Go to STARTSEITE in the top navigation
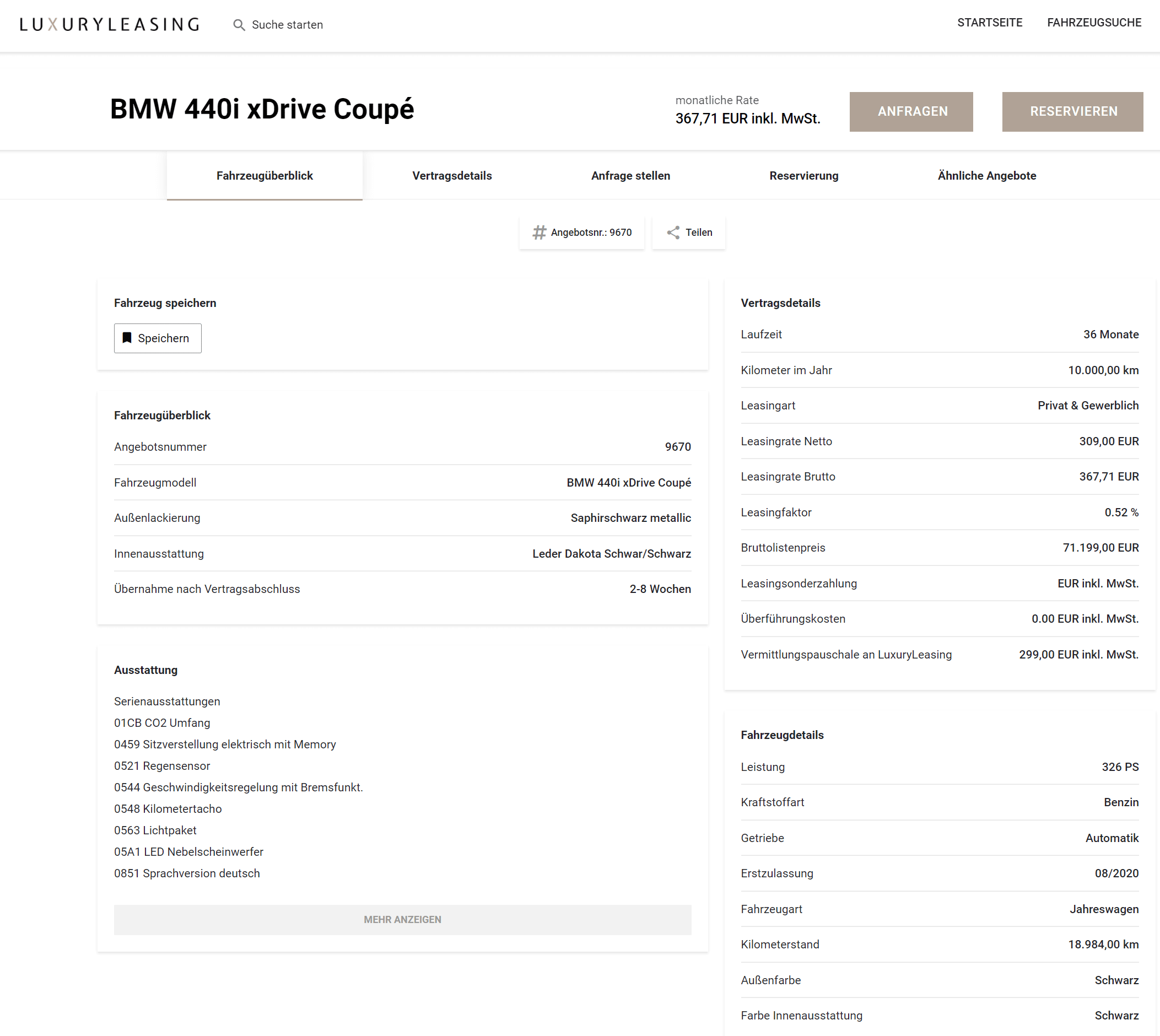 coord(989,23)
